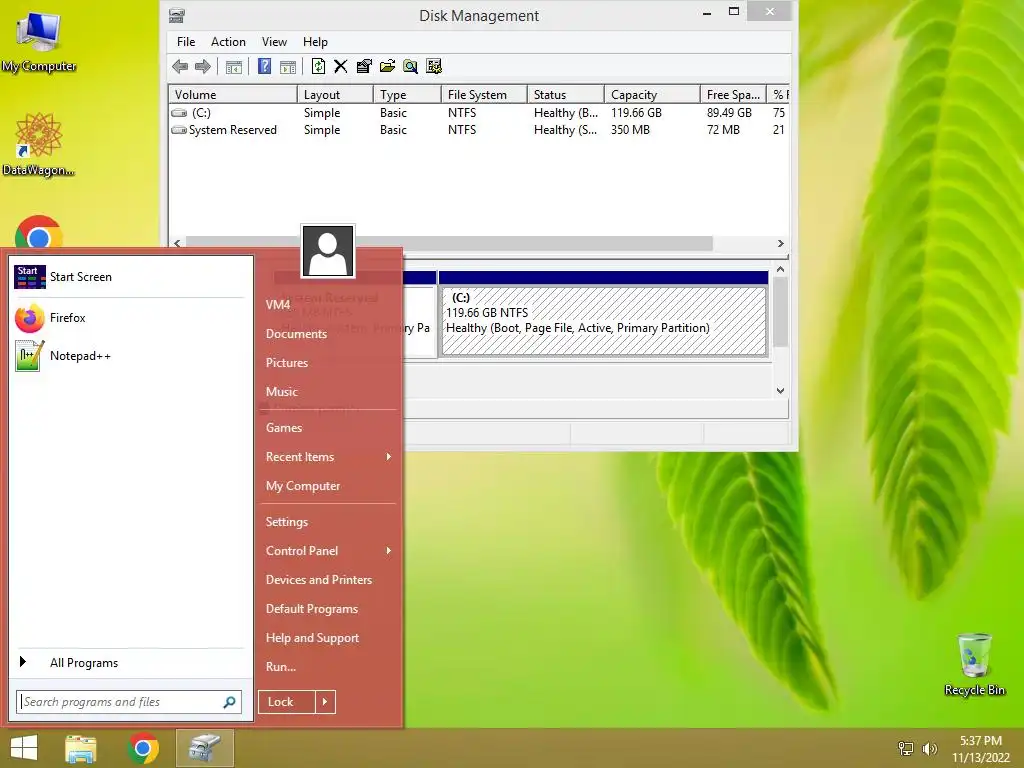Click the Free Space column header
This screenshot has height=768, width=1024.
(x=733, y=95)
